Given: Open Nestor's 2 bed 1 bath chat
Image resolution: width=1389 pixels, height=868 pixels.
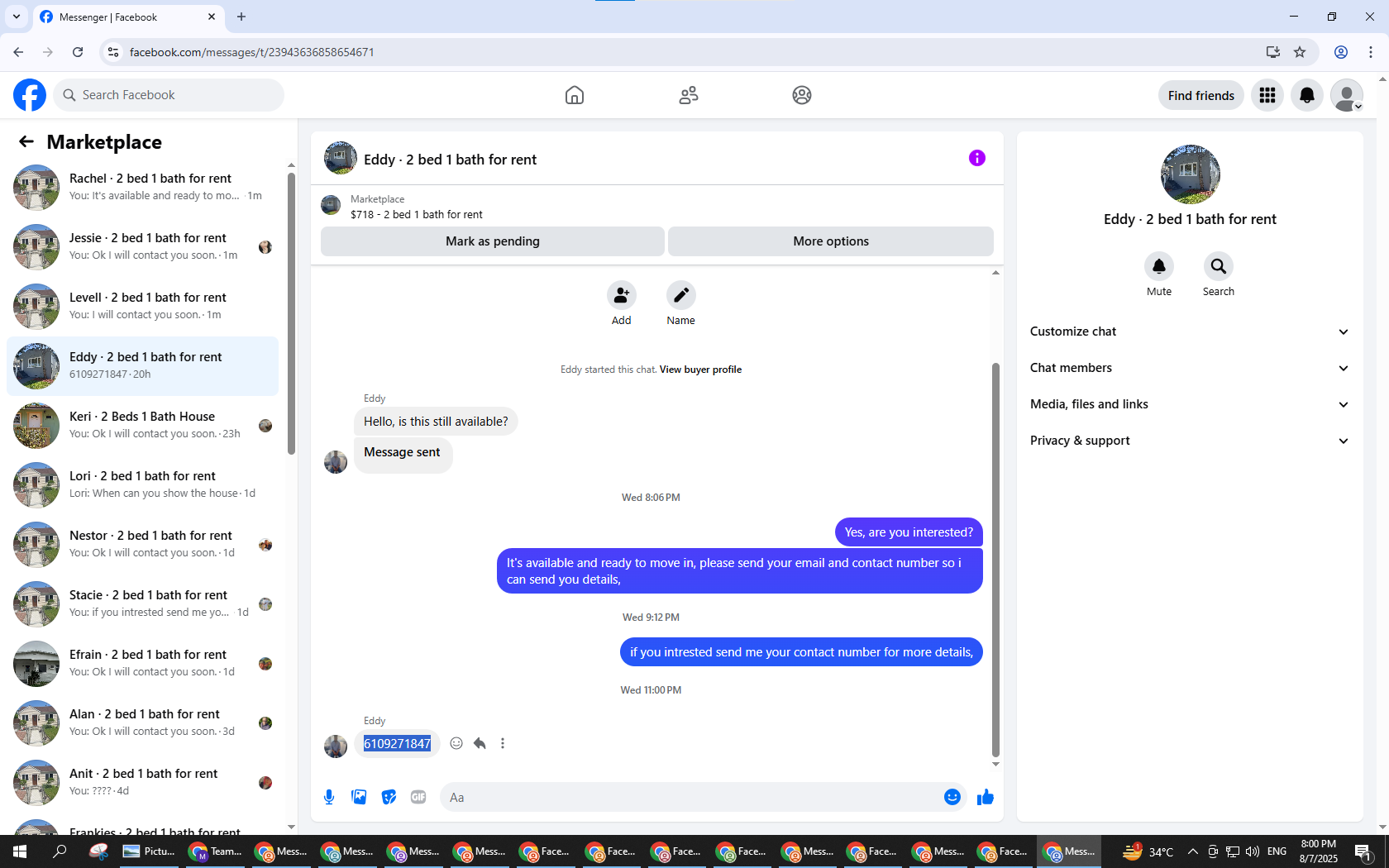Looking at the screenshot, I should pos(142,545).
